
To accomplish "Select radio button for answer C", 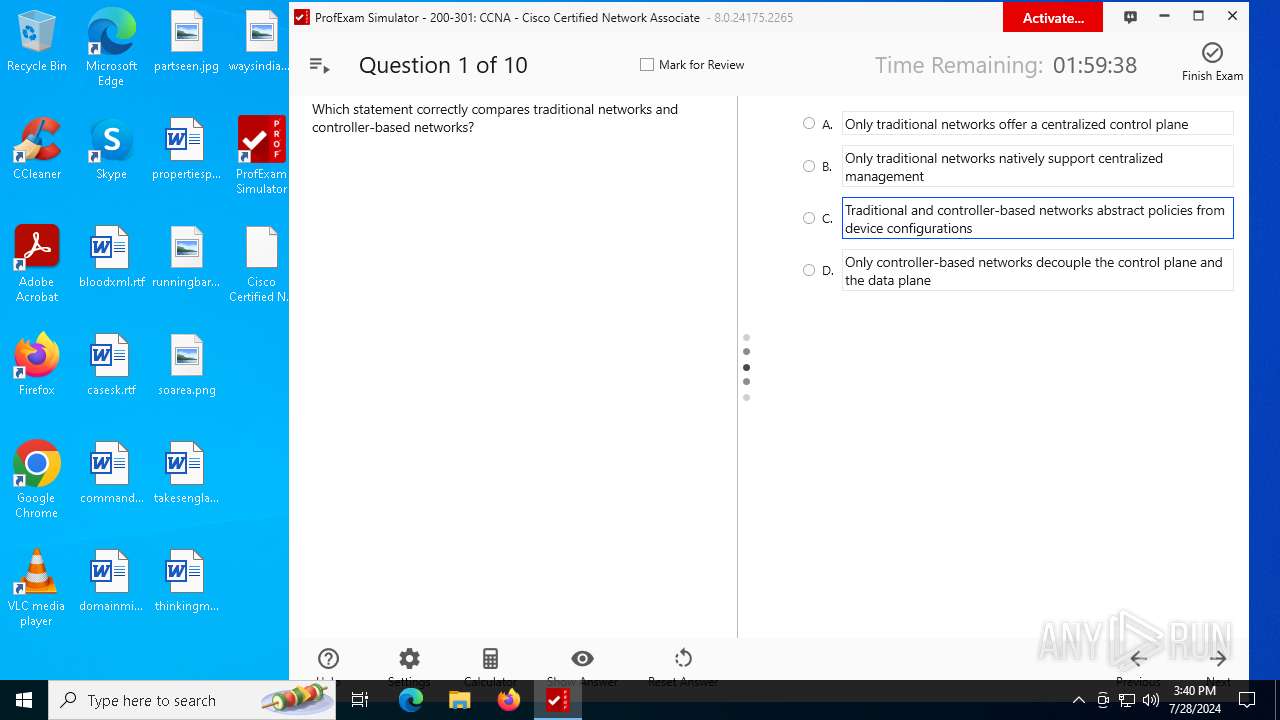I will [x=809, y=218].
